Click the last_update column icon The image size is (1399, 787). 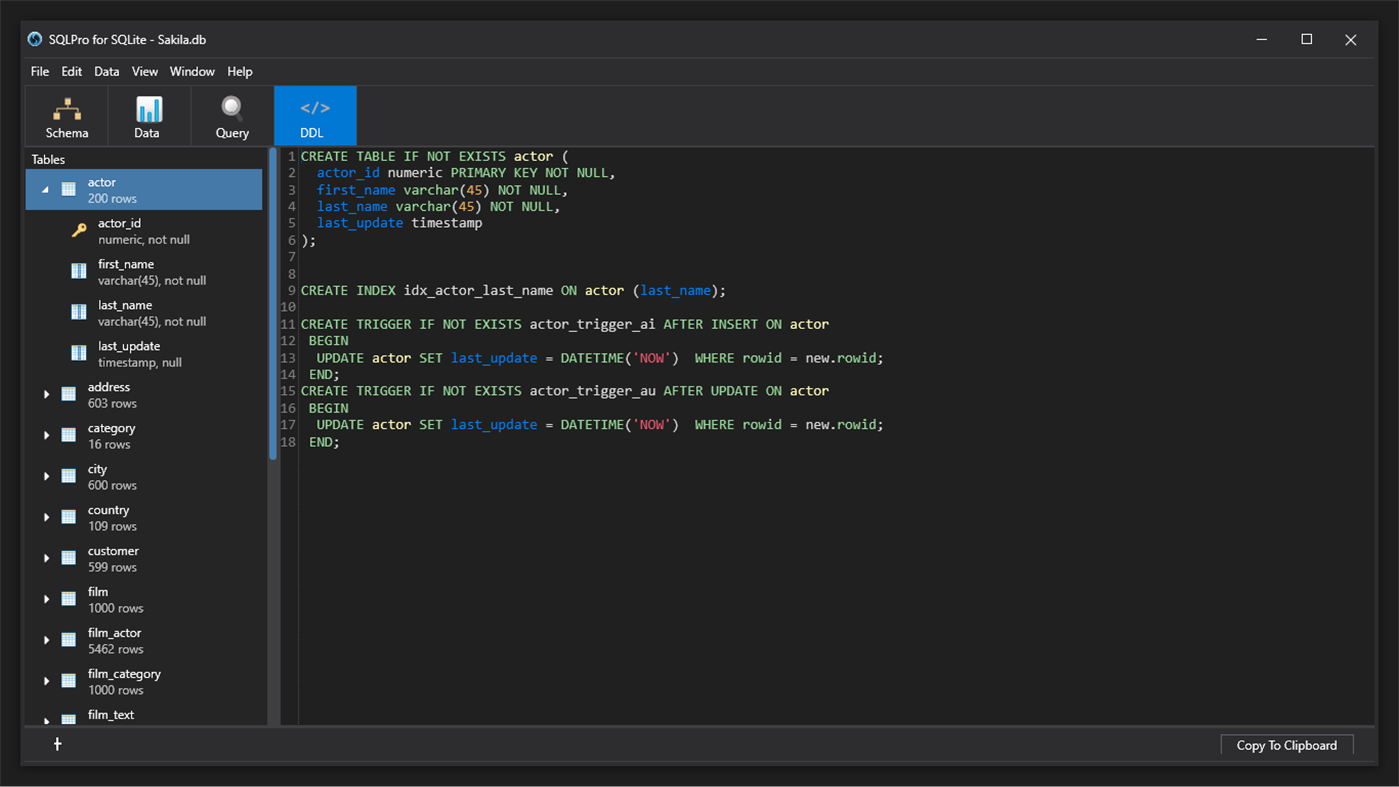pyautogui.click(x=79, y=353)
